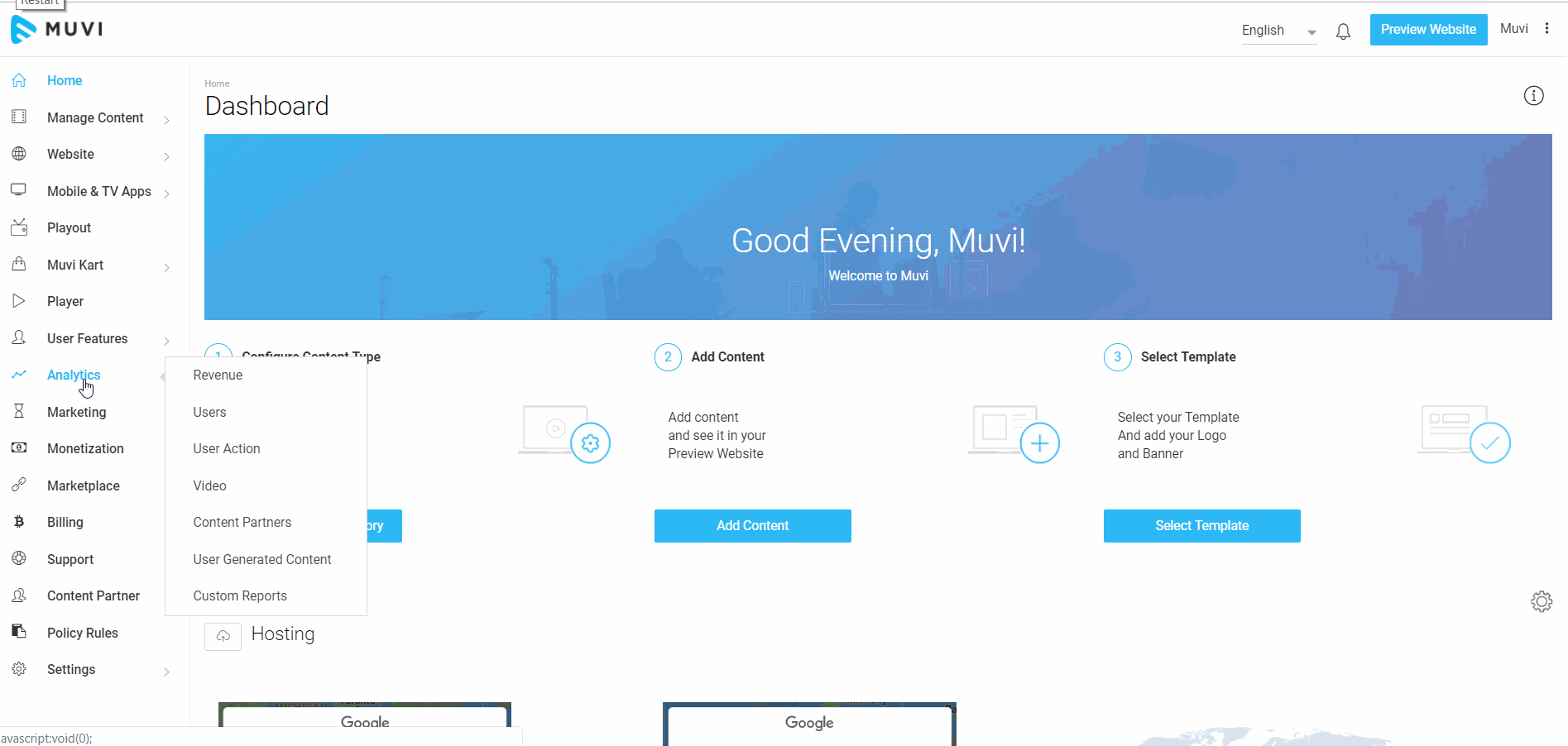Expand the User Features chevron
The width and height of the screenshot is (1568, 746).
[x=166, y=341]
